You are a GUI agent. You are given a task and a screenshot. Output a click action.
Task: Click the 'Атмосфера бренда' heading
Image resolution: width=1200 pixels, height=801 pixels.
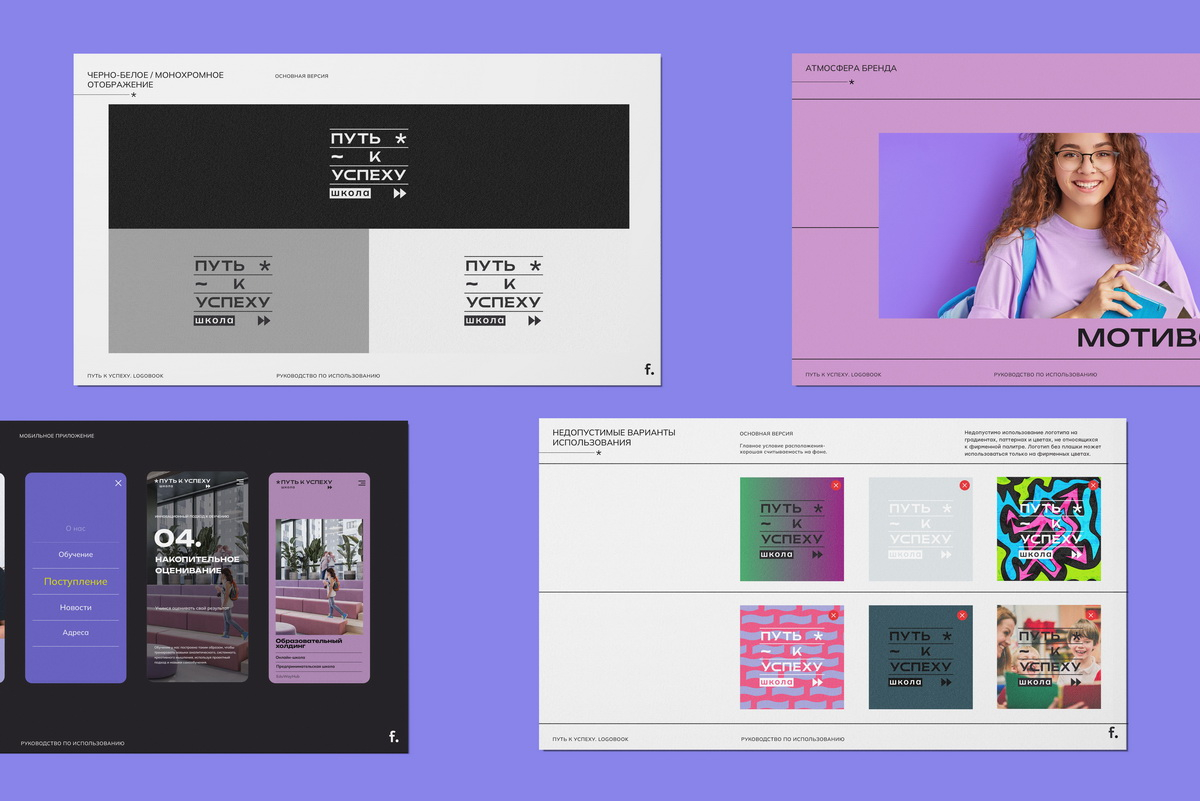click(x=851, y=69)
